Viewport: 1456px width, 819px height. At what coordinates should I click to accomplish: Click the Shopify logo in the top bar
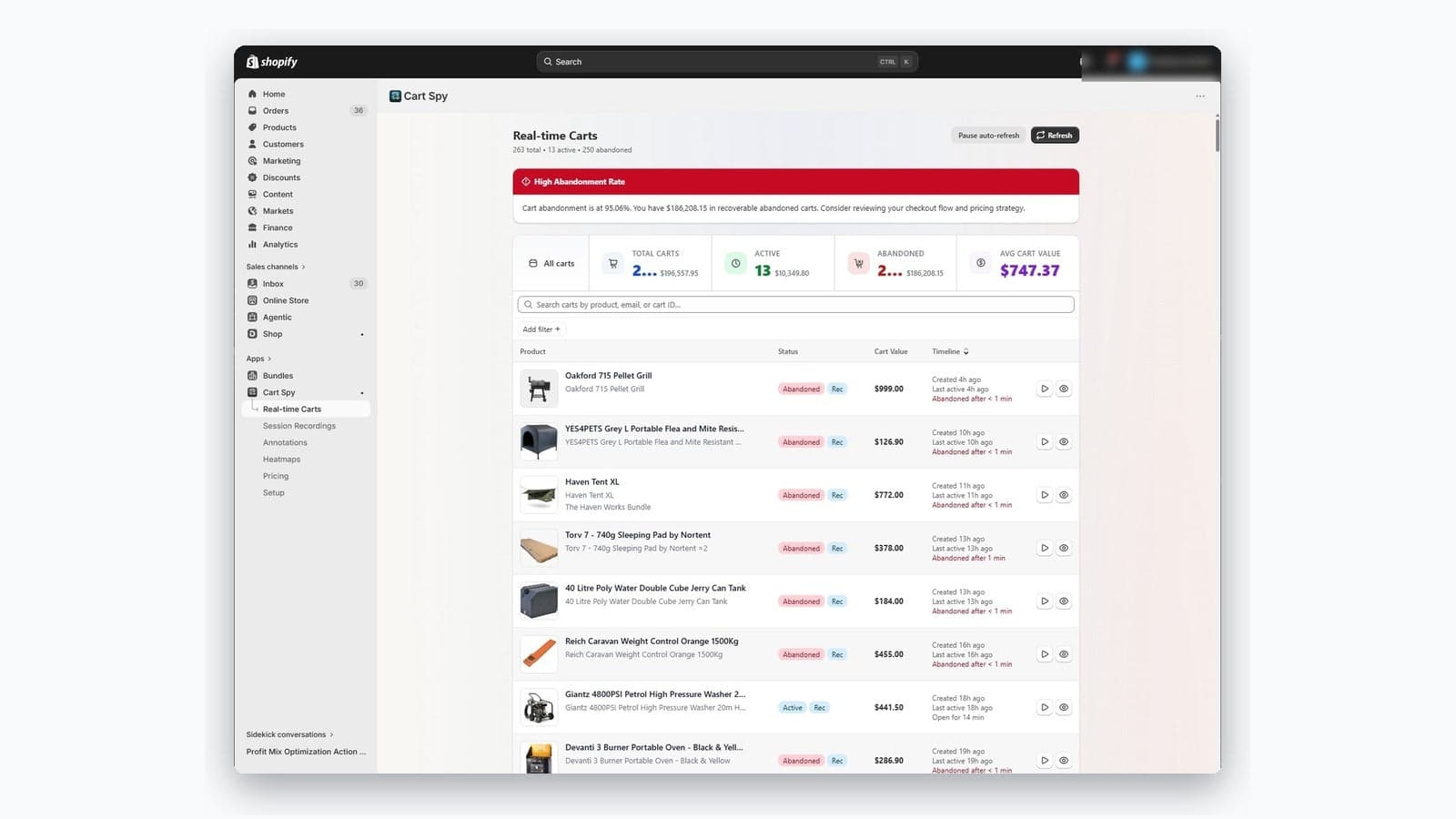272,62
